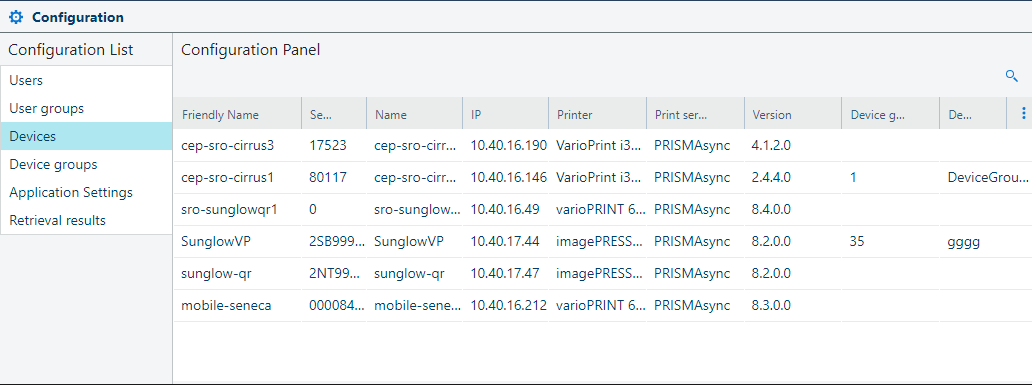Sort by Friendly Name column header
This screenshot has height=387, width=1032.
(x=238, y=114)
